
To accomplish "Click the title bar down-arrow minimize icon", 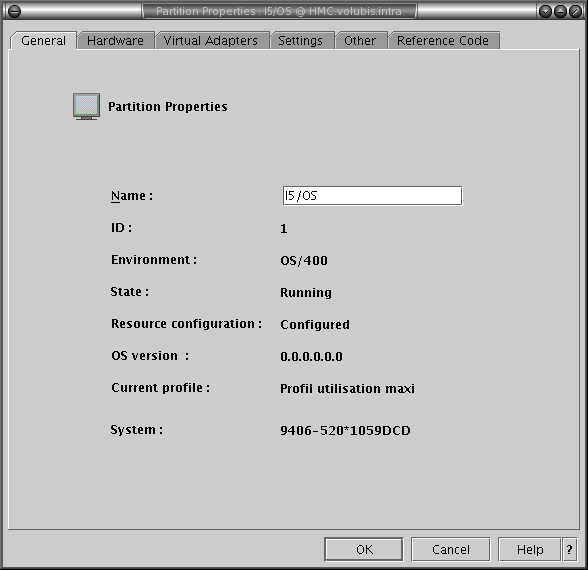I will [545, 12].
